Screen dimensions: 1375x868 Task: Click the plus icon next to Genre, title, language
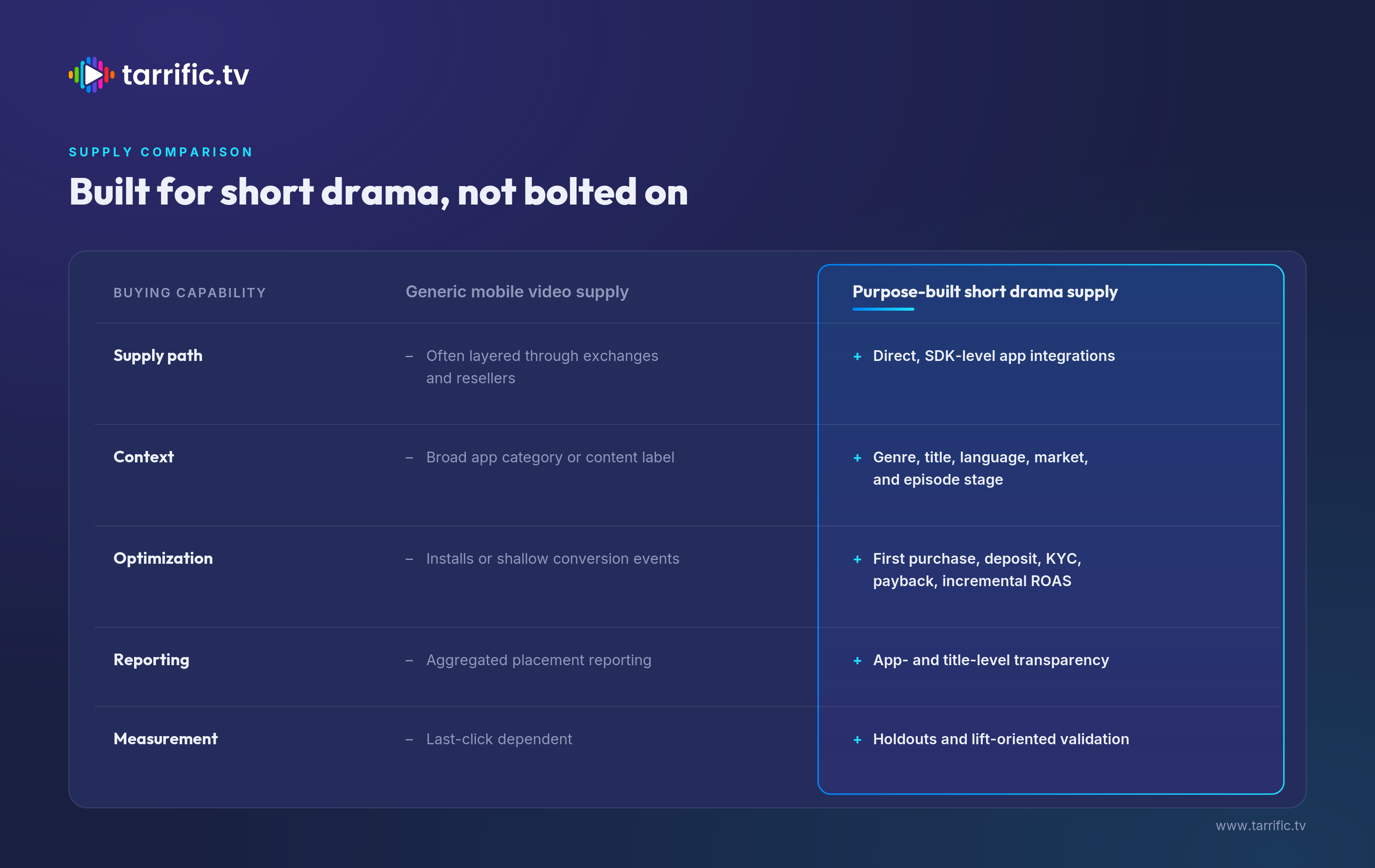coord(857,458)
